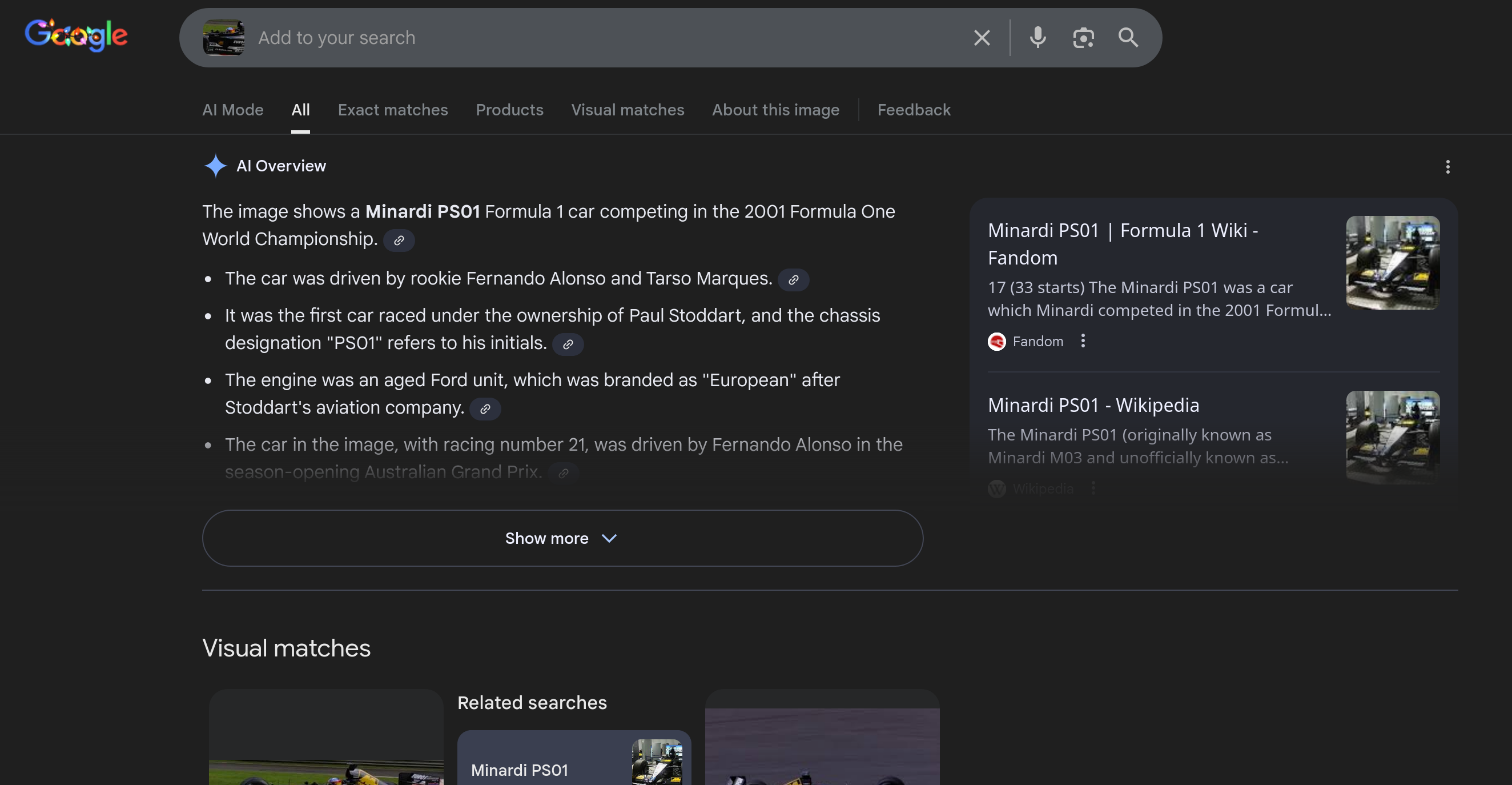Open Google Lens camera search icon
1512x785 pixels.
(x=1083, y=38)
